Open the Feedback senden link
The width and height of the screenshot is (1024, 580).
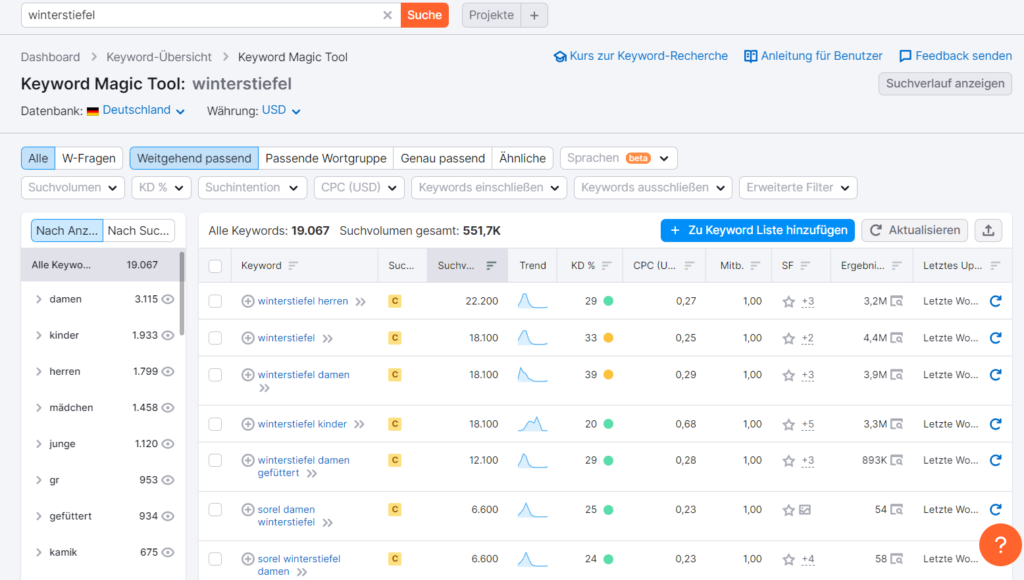pos(955,56)
